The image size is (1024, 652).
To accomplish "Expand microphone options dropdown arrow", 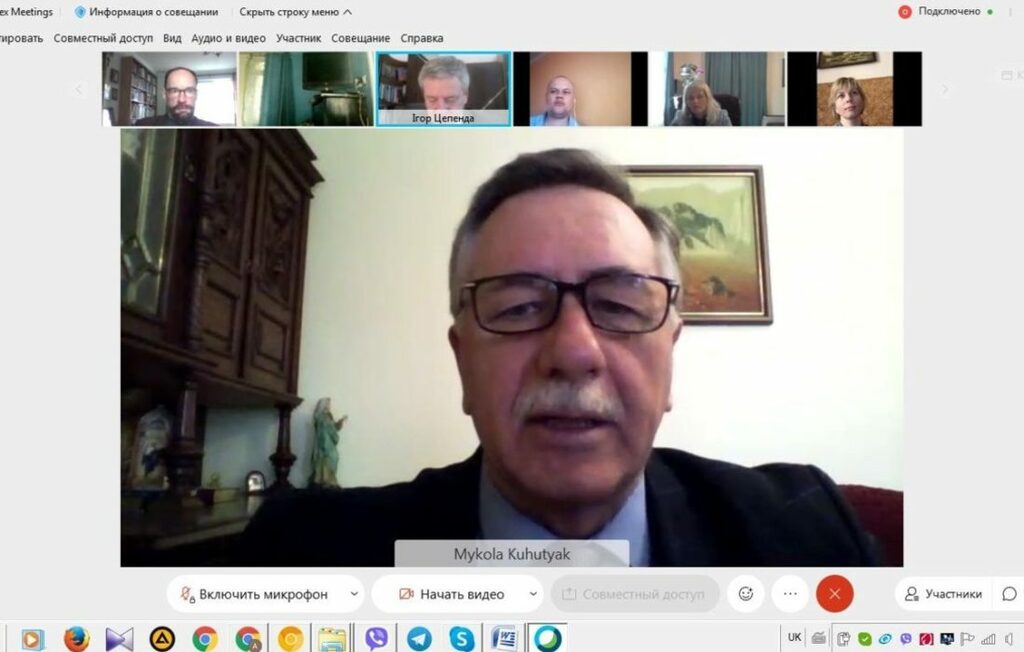I will pyautogui.click(x=354, y=594).
